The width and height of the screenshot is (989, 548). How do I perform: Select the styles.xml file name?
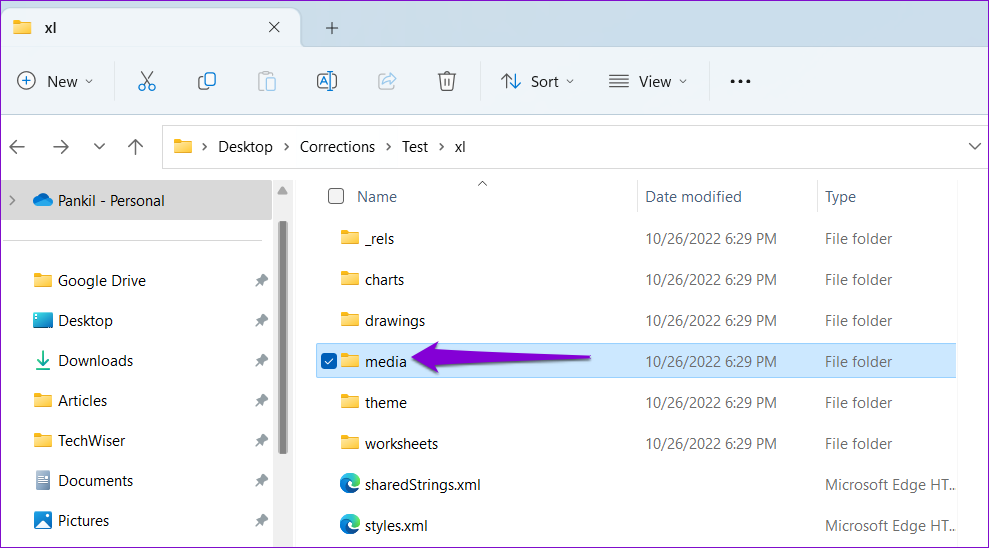click(x=396, y=525)
